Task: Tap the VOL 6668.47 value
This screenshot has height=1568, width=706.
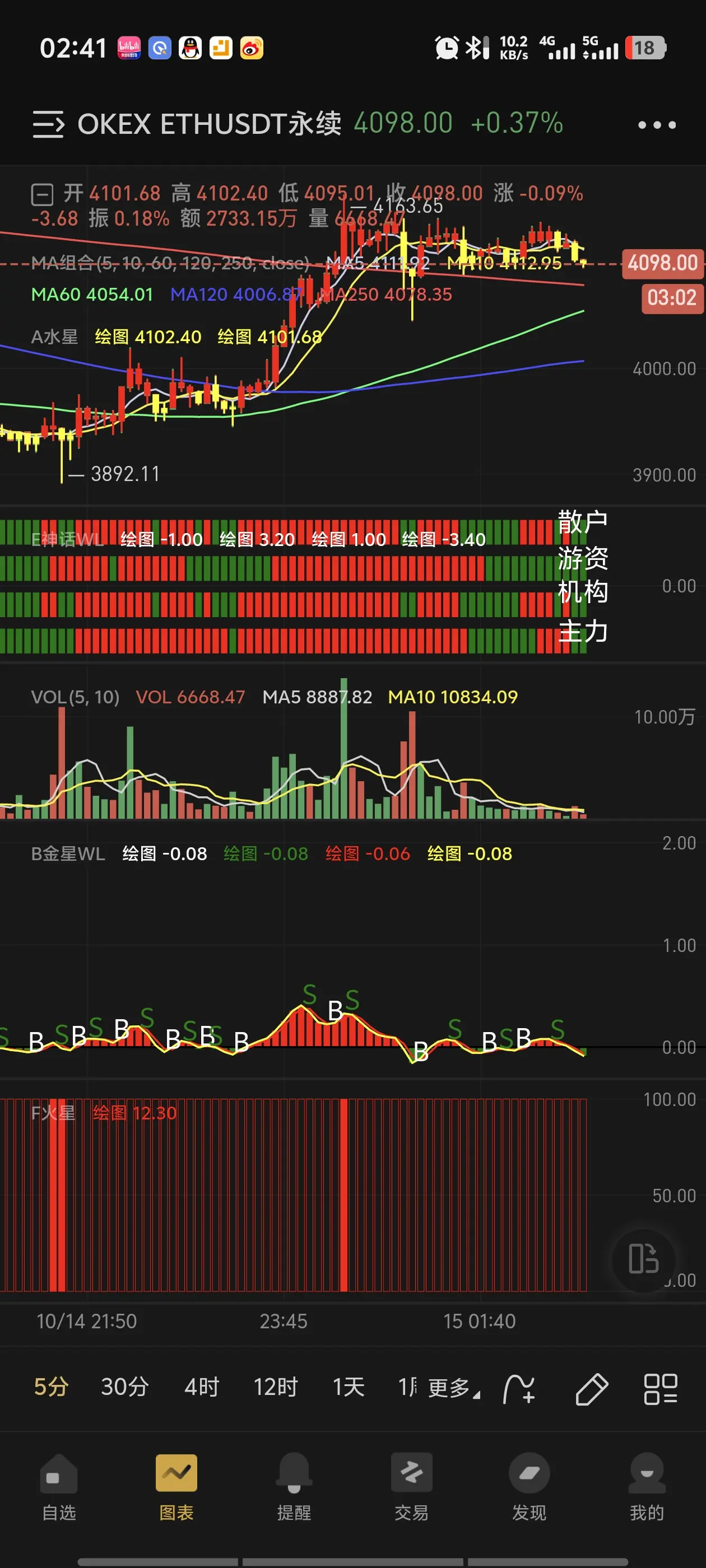Action: (x=190, y=697)
